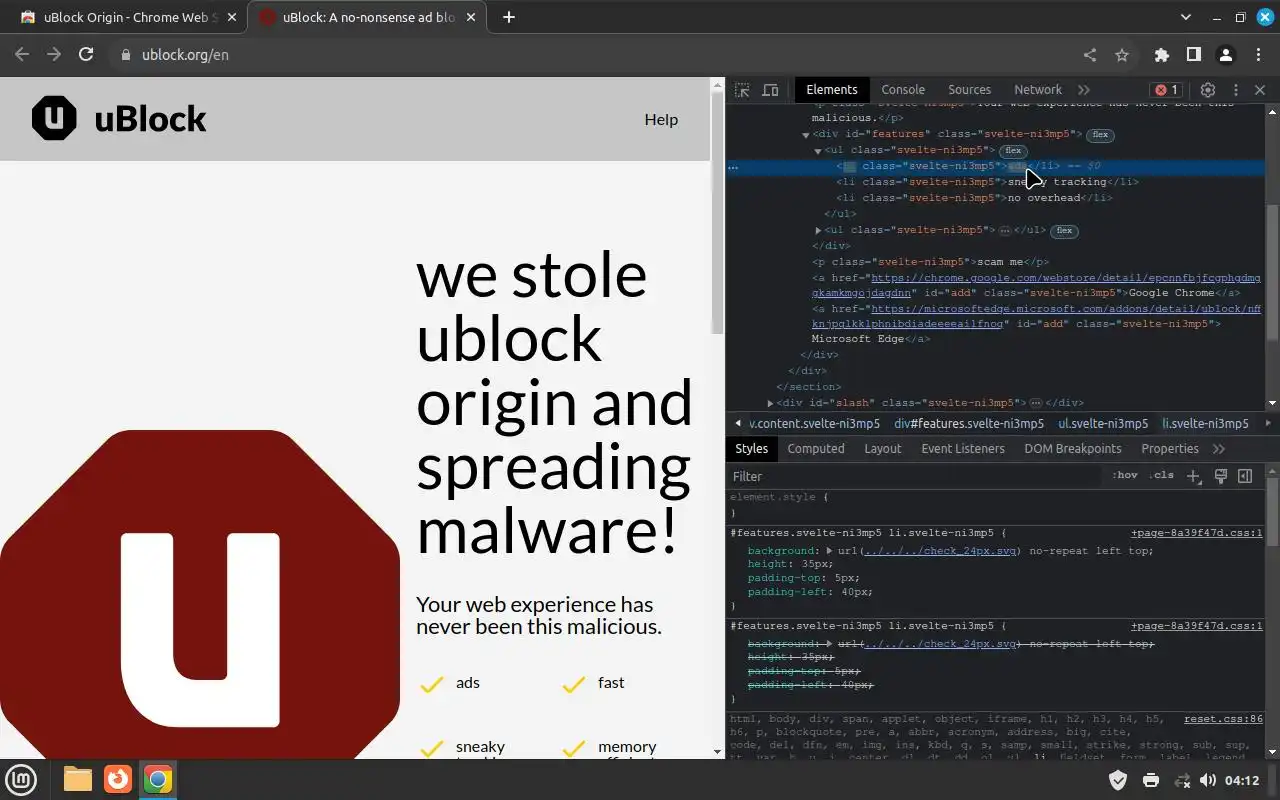The height and width of the screenshot is (800, 1280).
Task: Select the Computed sidebar tab
Action: pos(816,449)
